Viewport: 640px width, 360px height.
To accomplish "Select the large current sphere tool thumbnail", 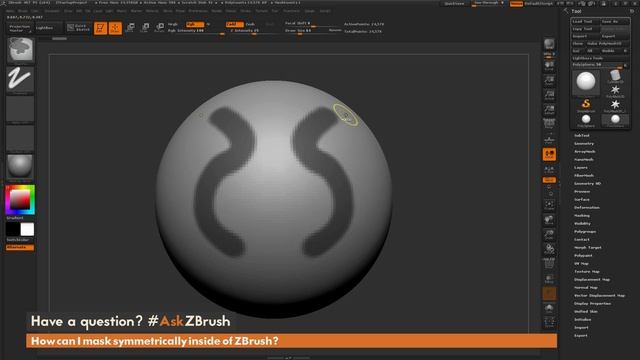I will click(586, 82).
